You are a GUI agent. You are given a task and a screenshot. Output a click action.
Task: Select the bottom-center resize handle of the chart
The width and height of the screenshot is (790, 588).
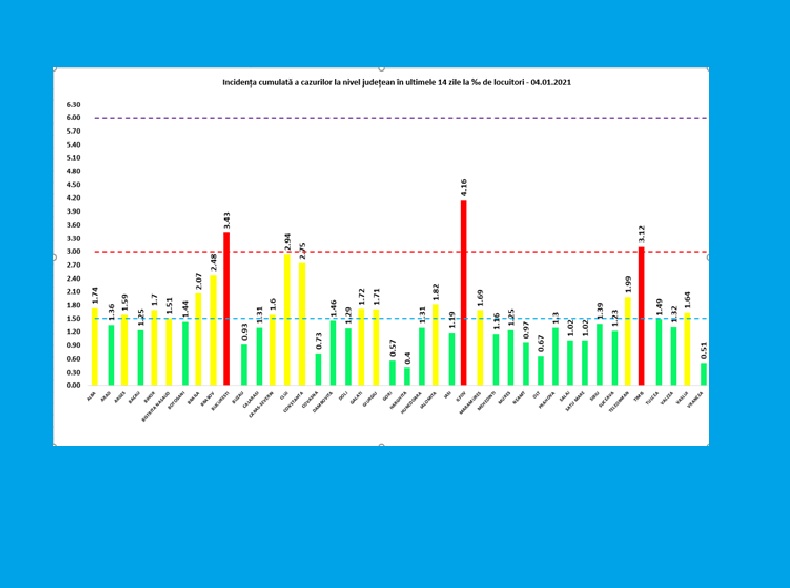point(381,445)
